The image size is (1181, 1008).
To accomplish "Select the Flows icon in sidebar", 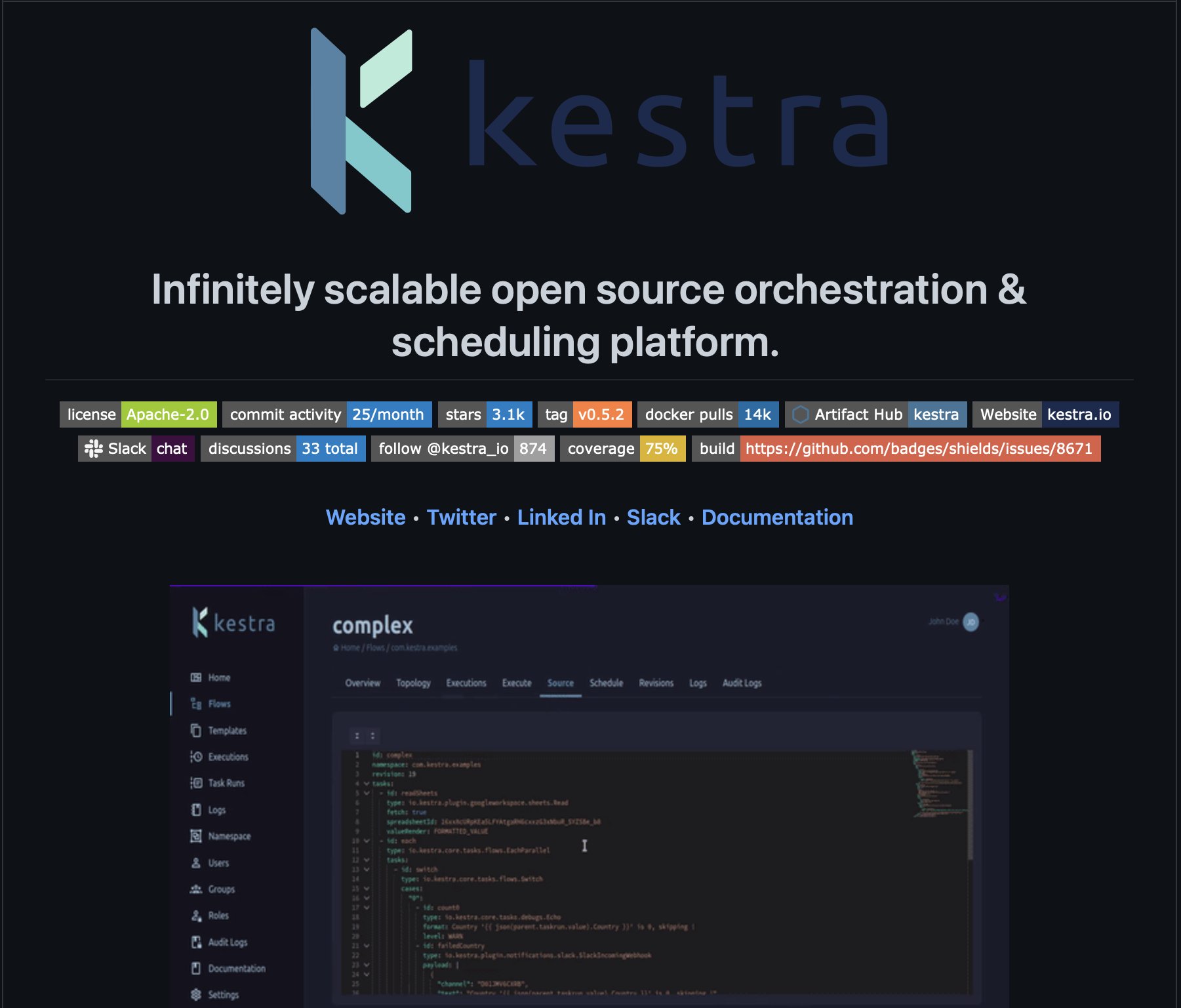I will (x=195, y=704).
